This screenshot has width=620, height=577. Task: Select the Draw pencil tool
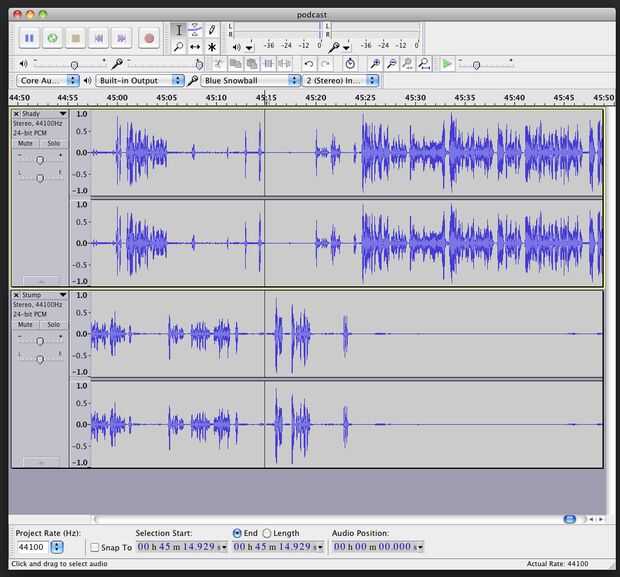click(x=212, y=29)
